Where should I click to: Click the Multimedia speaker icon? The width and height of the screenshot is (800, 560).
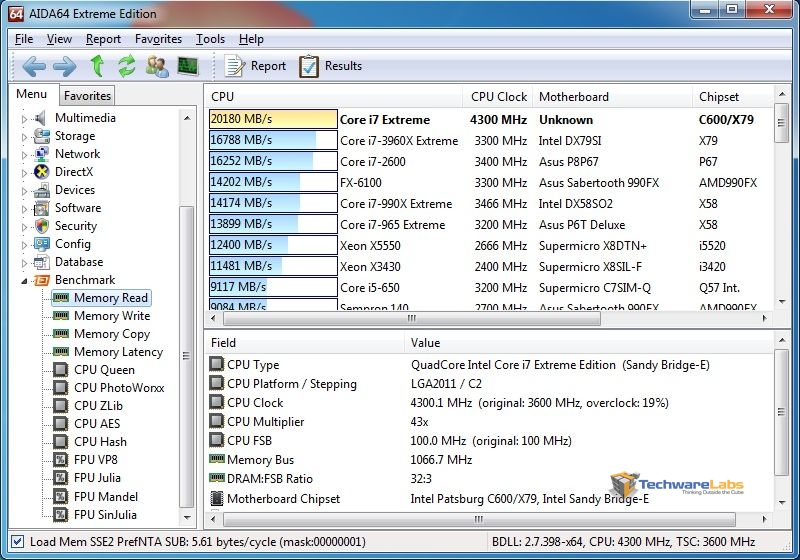tap(41, 118)
